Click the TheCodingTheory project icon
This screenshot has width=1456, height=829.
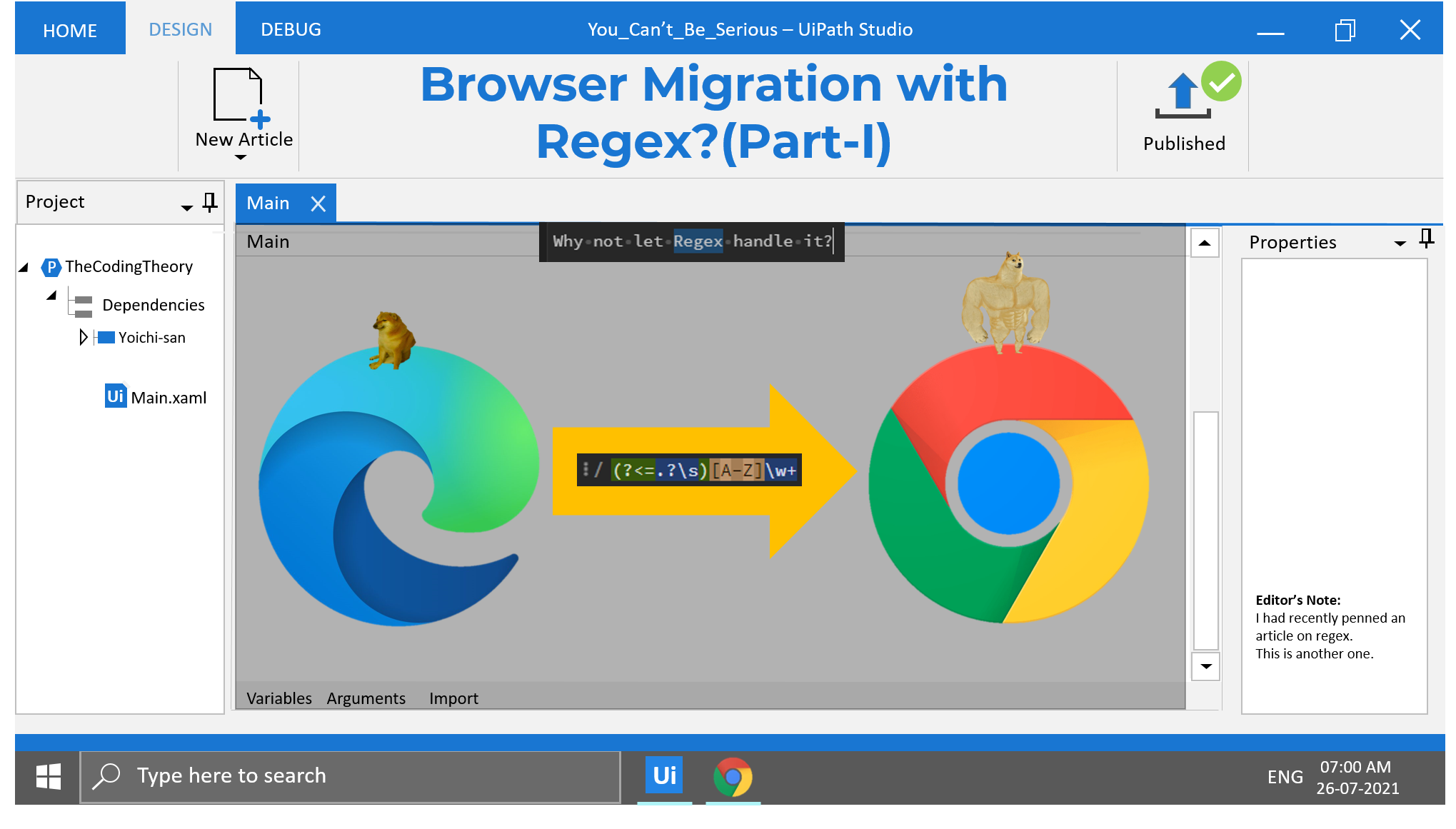tap(51, 267)
